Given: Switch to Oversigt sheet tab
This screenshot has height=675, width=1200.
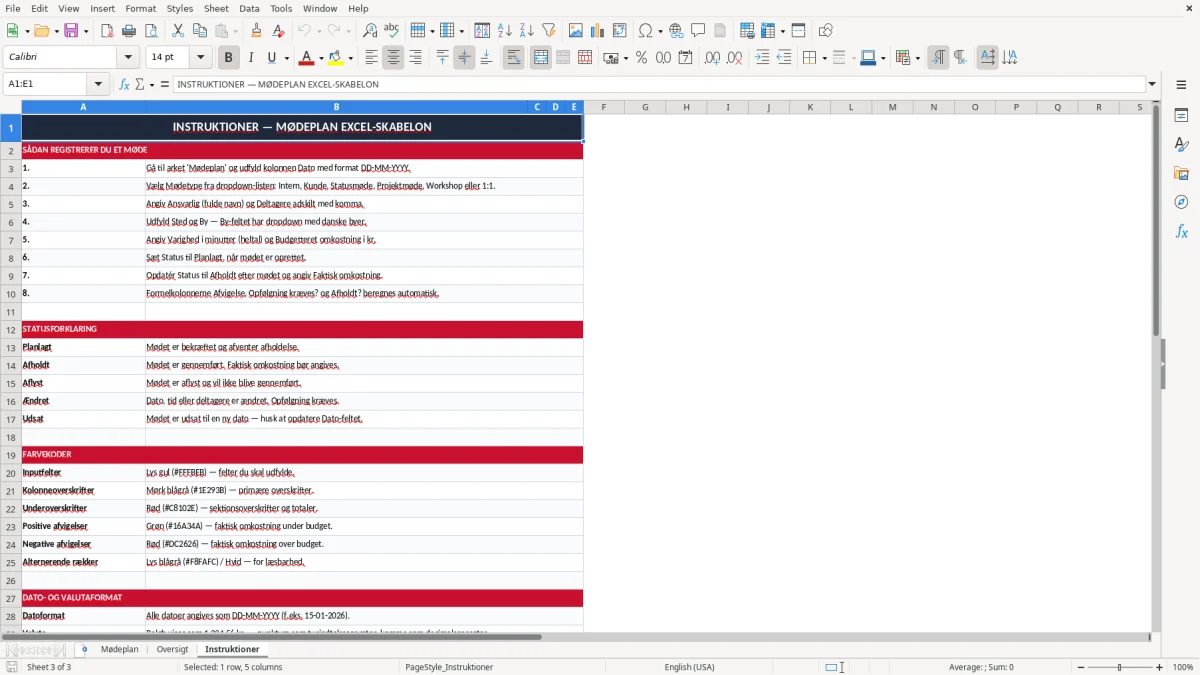Looking at the screenshot, I should pyautogui.click(x=172, y=649).
